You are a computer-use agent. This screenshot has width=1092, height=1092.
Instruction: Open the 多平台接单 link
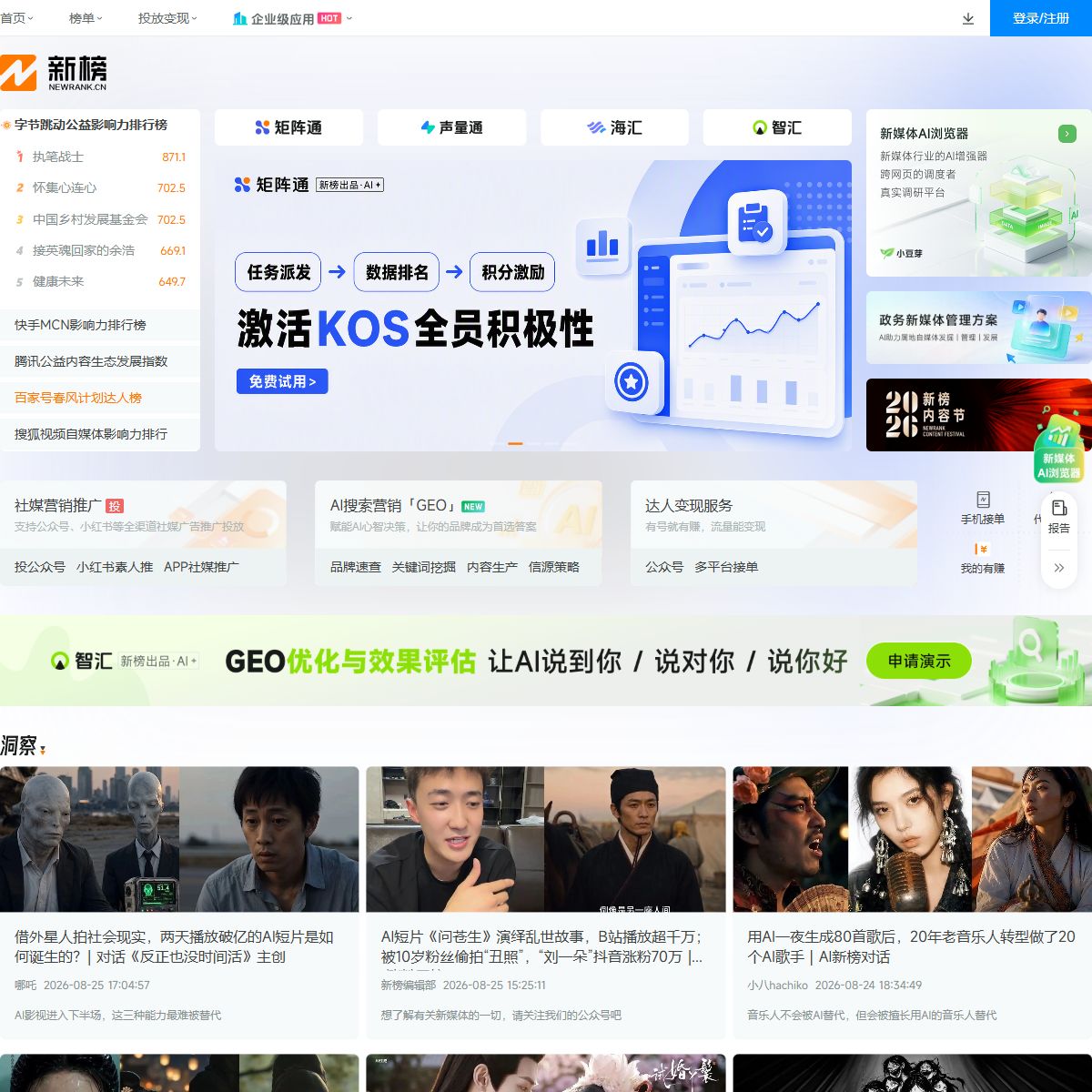(726, 567)
